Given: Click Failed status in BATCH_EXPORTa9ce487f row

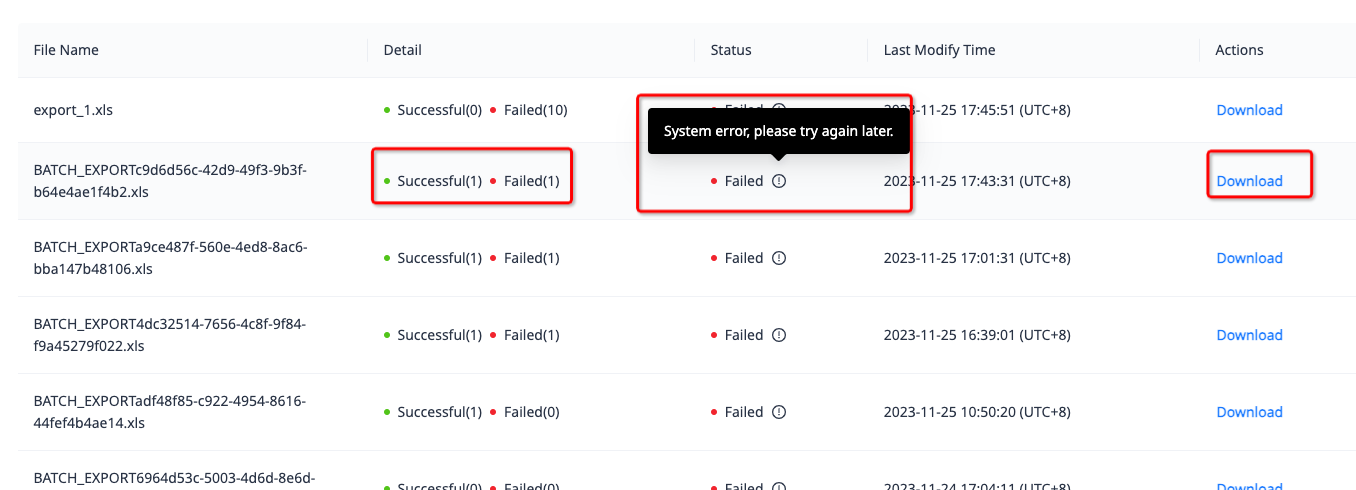Looking at the screenshot, I should pos(743,258).
